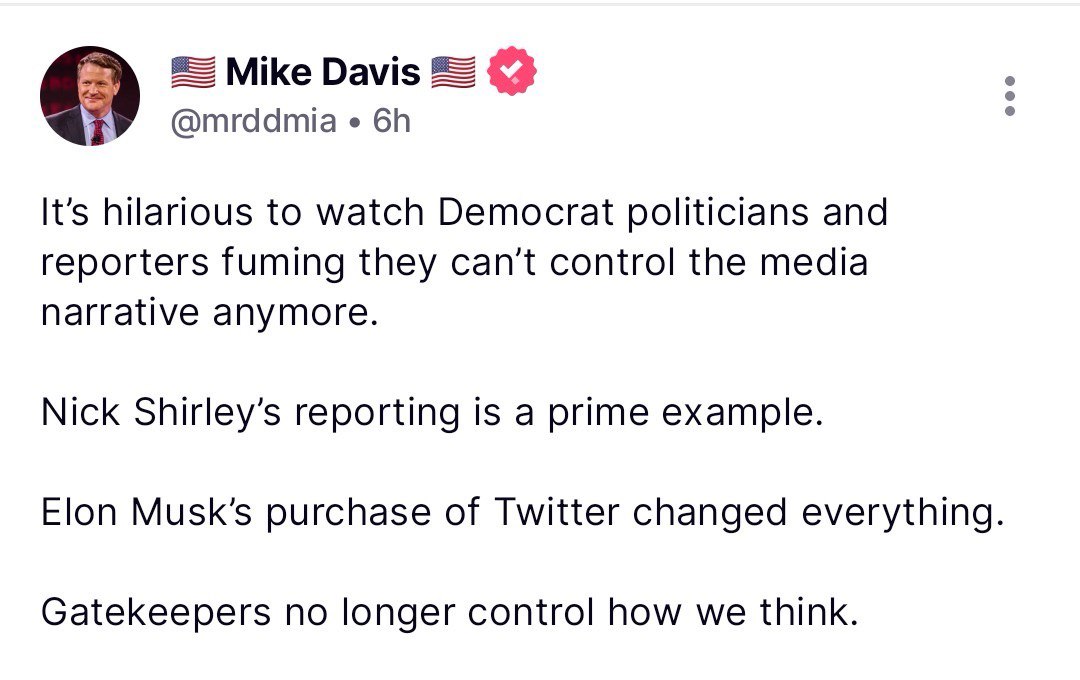Click the paragraph starting "It's hilarious to watch"
1080x680 pixels.
pos(464,263)
